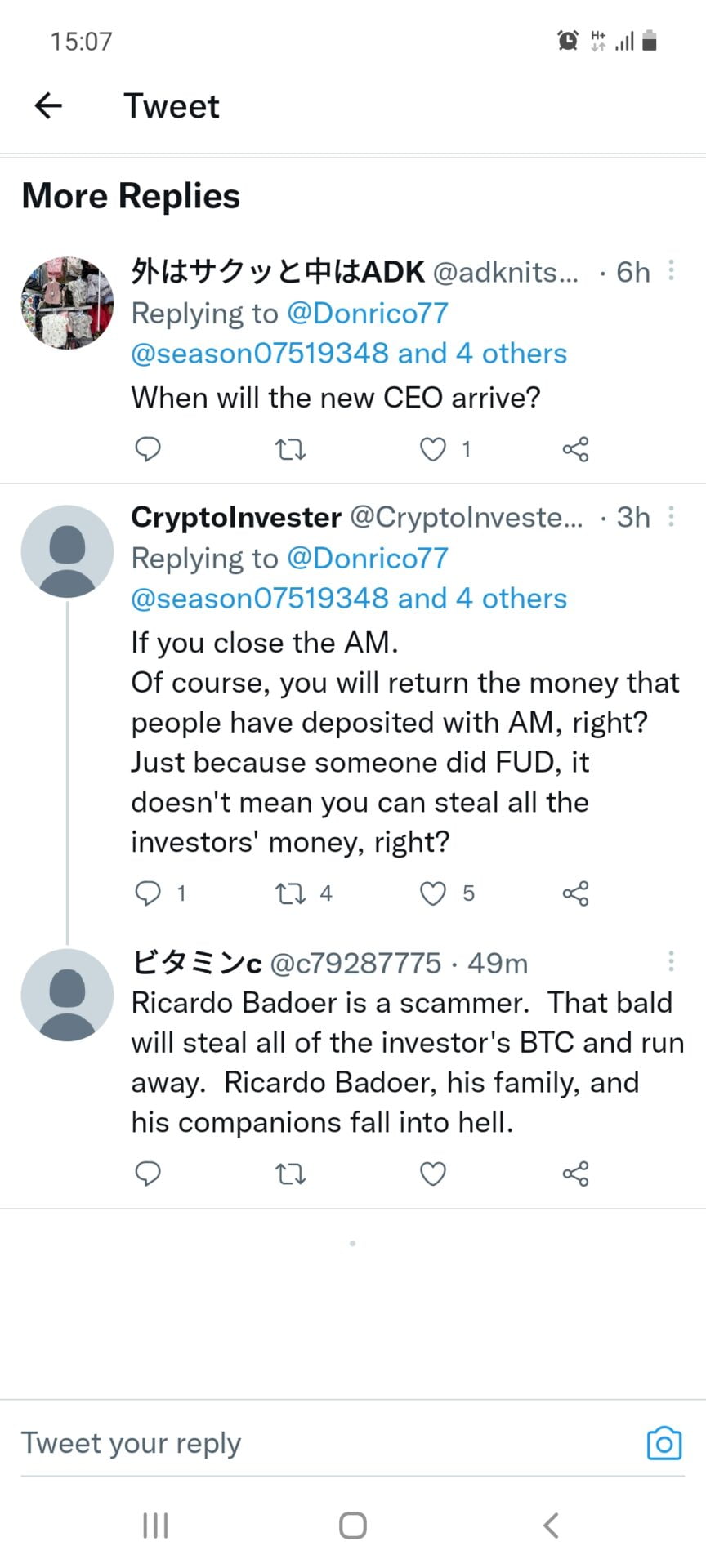Open overflow menu on @c79287775's tweet
The height and width of the screenshot is (1568, 706).
click(671, 961)
